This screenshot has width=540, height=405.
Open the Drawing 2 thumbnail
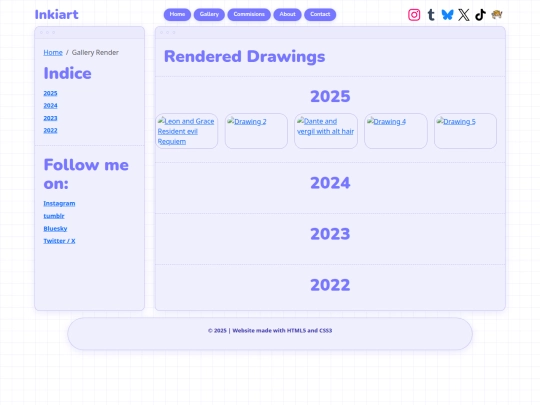click(256, 131)
